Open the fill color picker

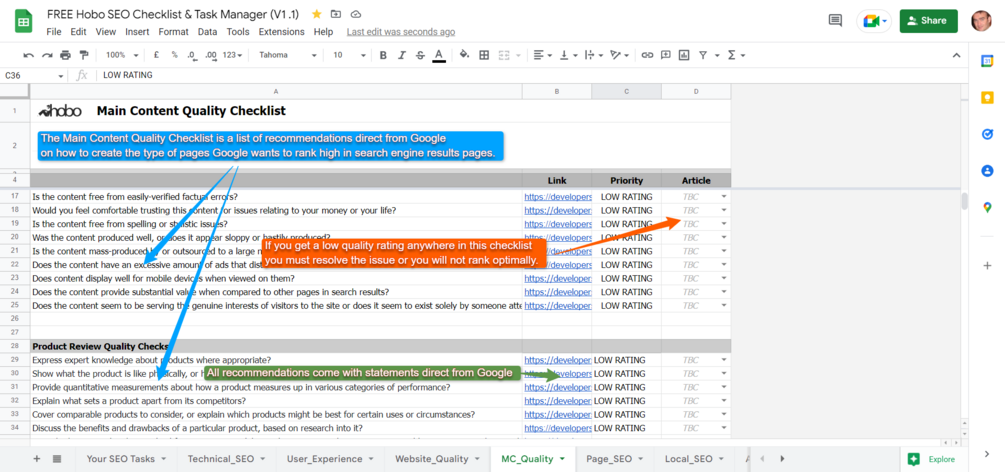tap(465, 55)
